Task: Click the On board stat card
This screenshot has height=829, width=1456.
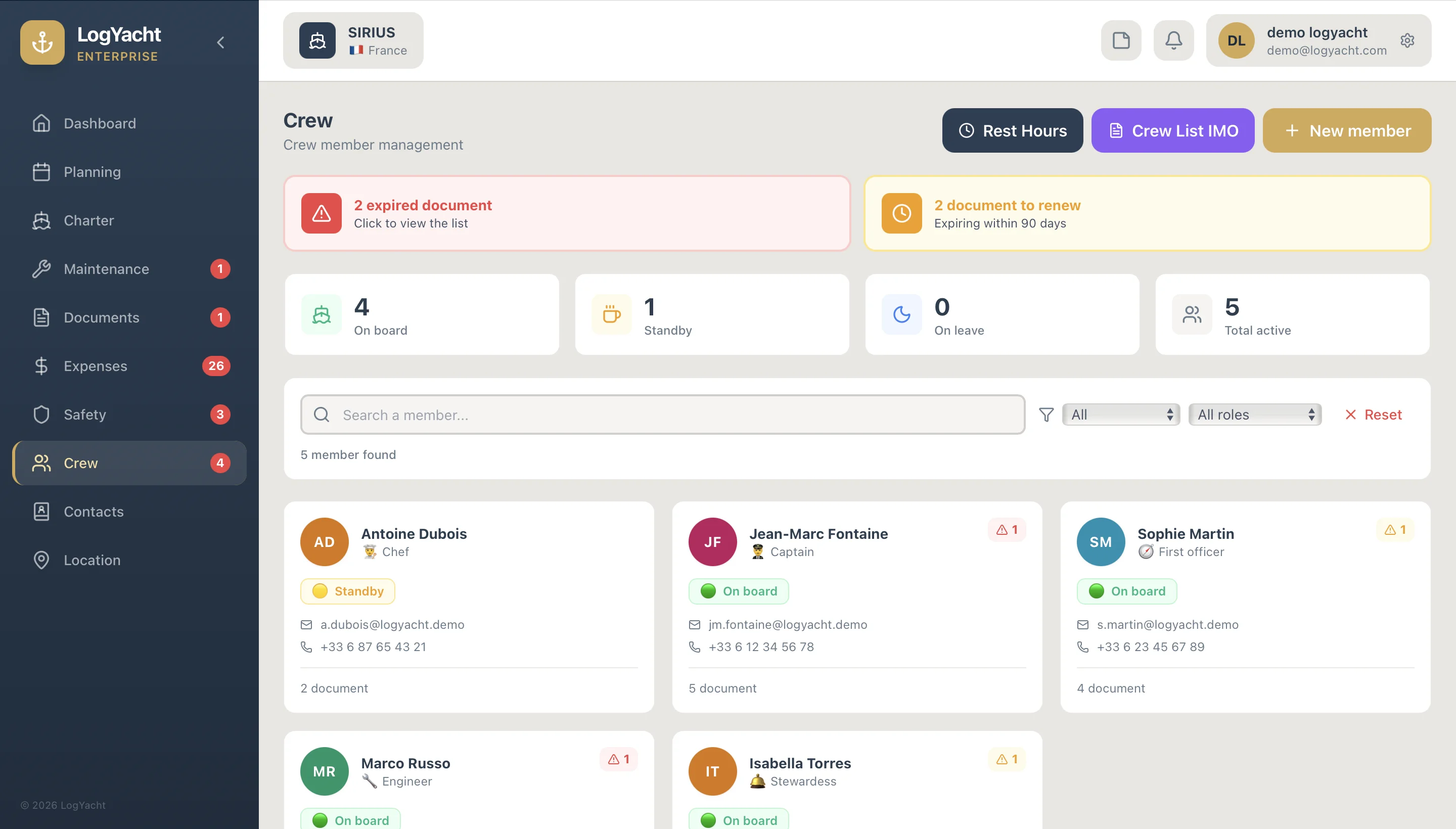Action: [x=422, y=314]
